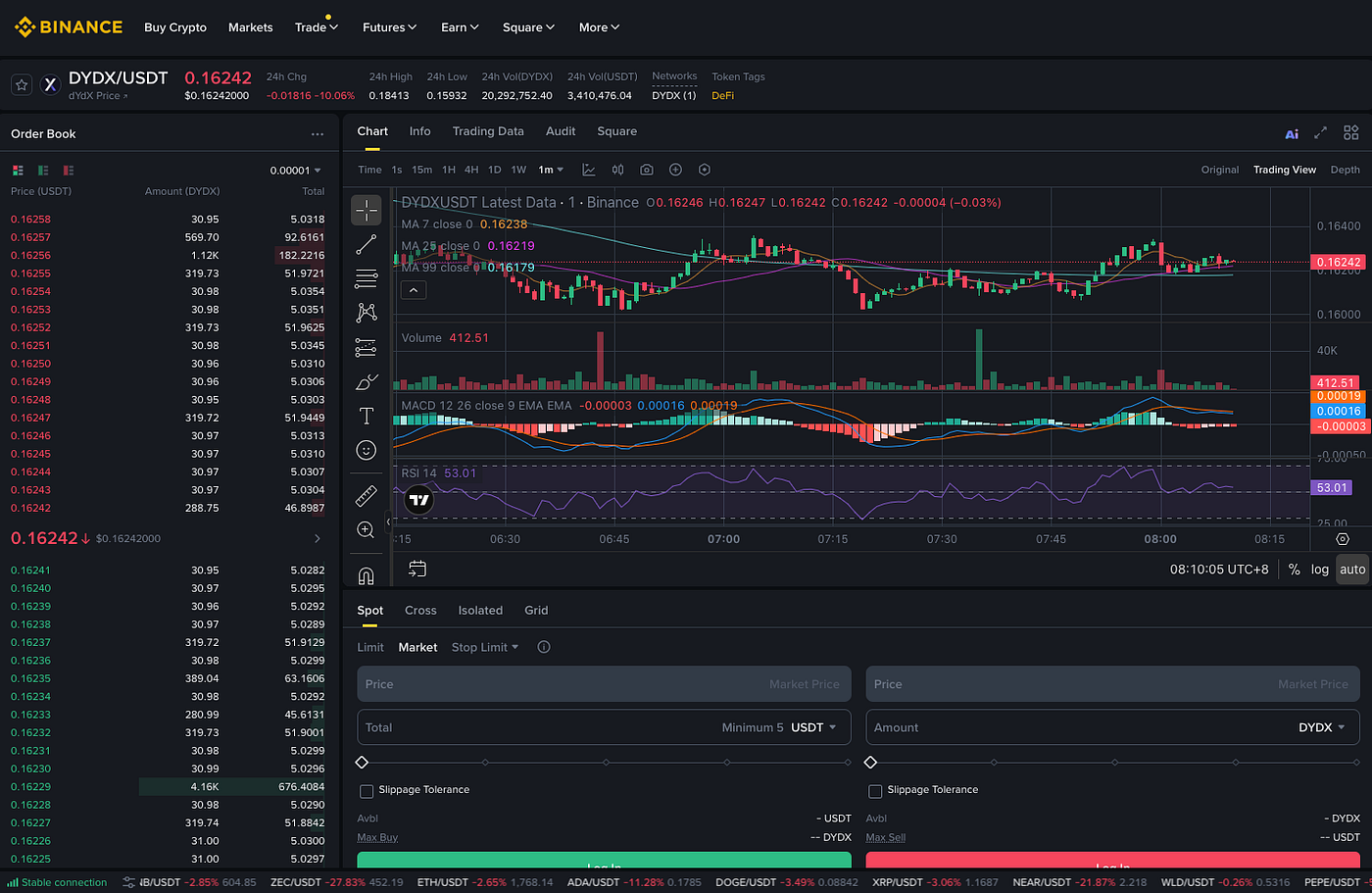Screen dimensions: 1372x893
Task: Open the Fibonacci retracement tool
Action: click(x=367, y=278)
